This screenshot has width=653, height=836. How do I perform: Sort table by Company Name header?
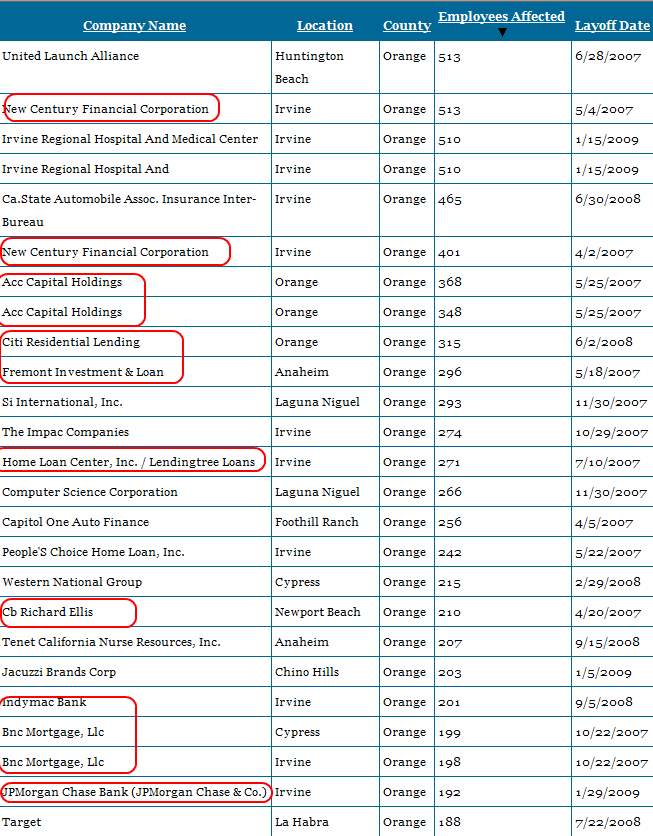134,26
